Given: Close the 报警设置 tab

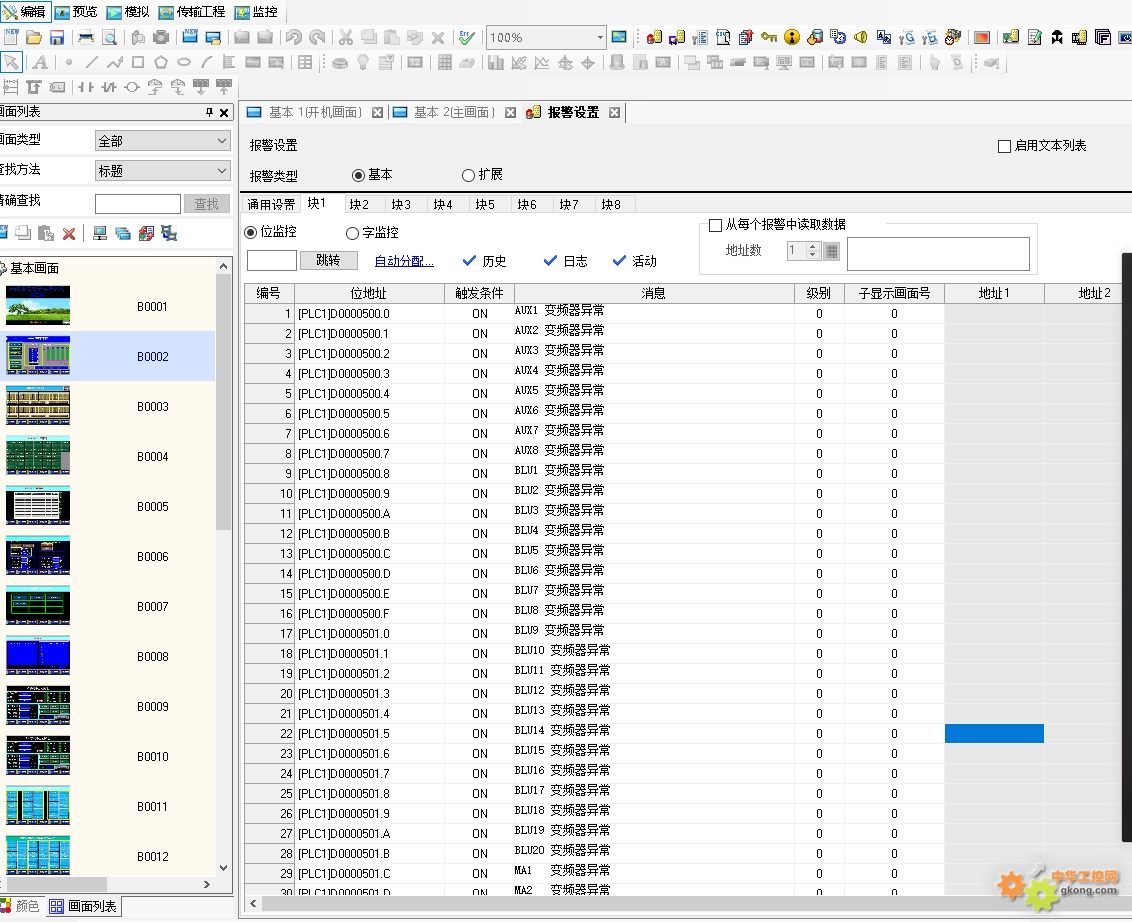Looking at the screenshot, I should click(614, 113).
